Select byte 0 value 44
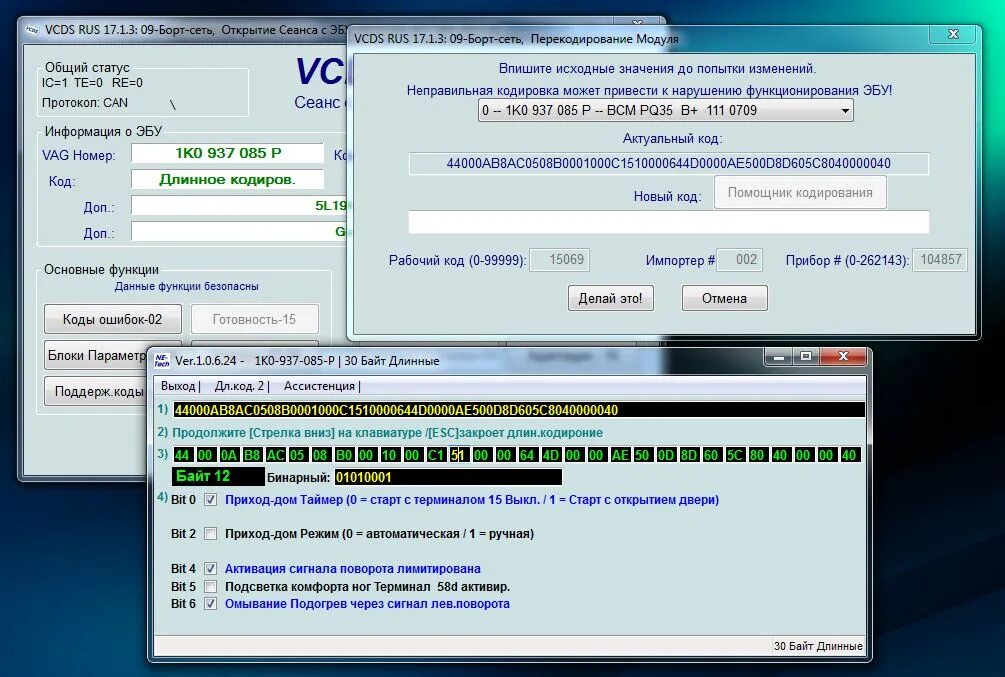The image size is (1005, 677). point(182,455)
